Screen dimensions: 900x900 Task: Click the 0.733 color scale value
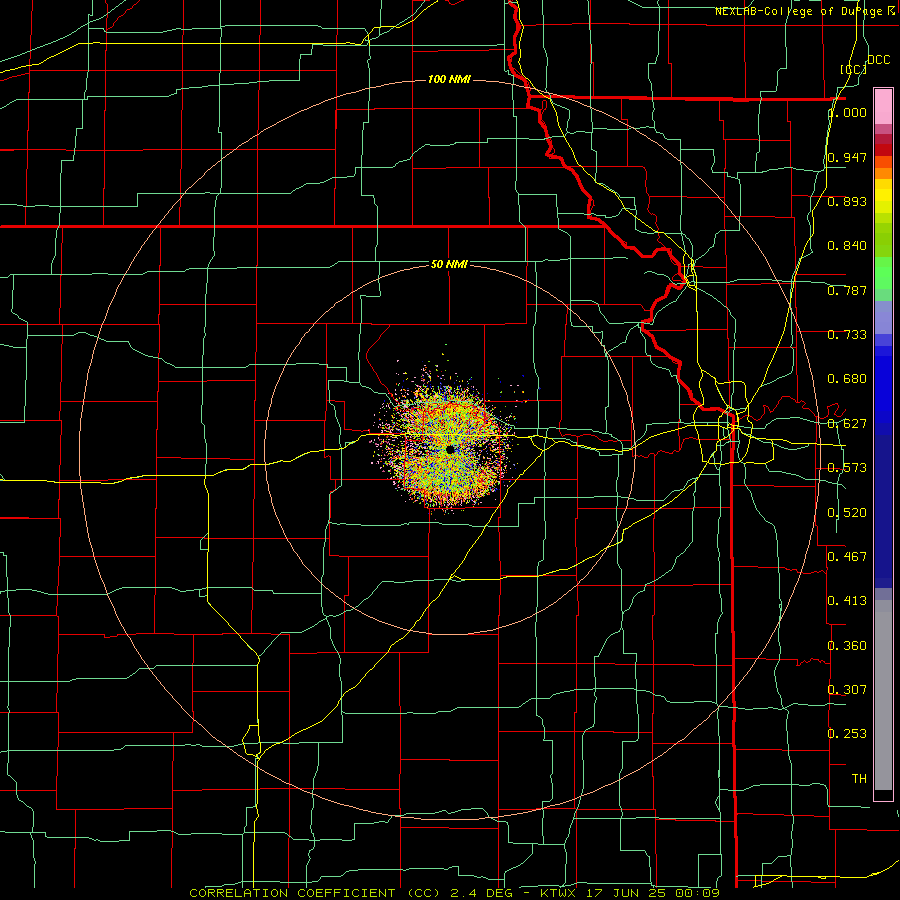pyautogui.click(x=847, y=335)
